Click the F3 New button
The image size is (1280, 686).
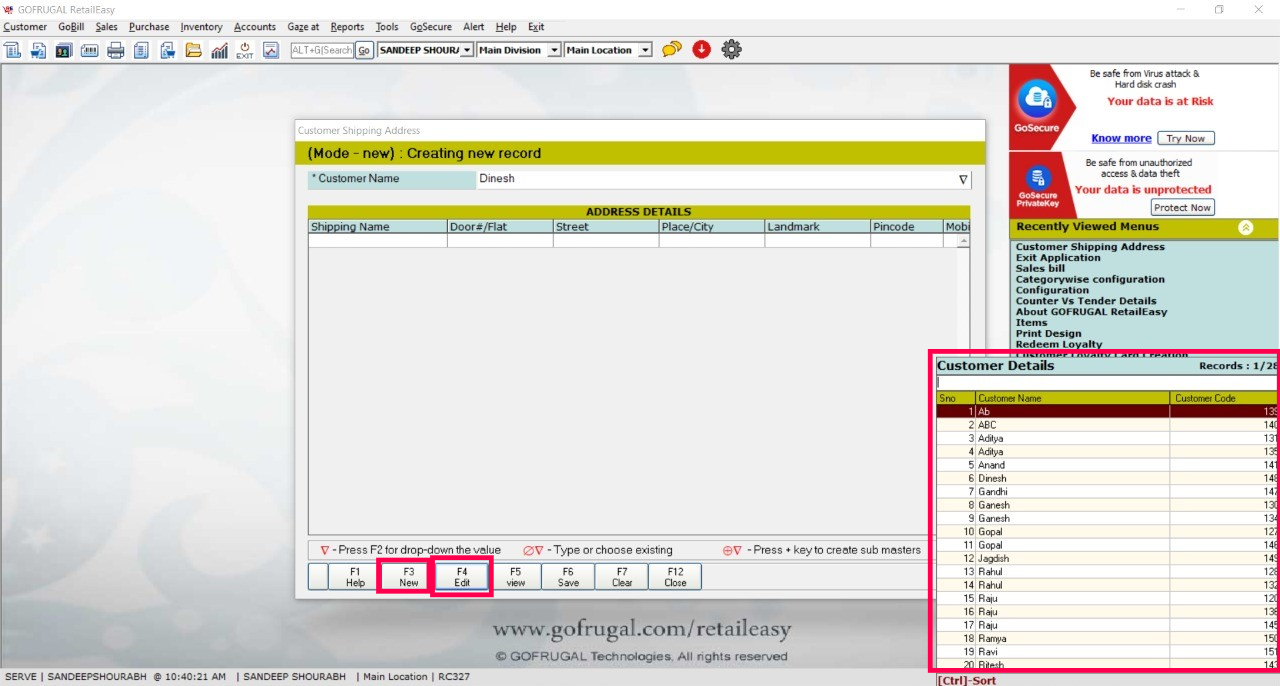coord(408,577)
